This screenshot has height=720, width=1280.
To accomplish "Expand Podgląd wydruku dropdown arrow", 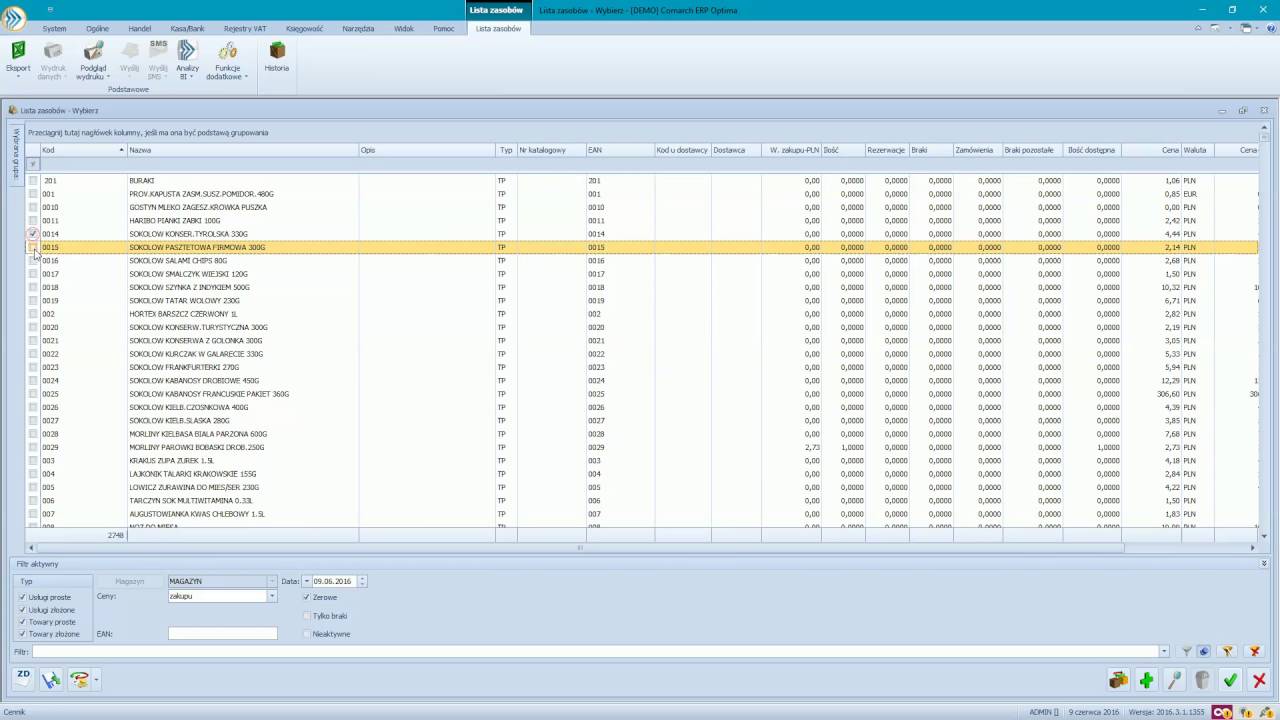I will [107, 77].
